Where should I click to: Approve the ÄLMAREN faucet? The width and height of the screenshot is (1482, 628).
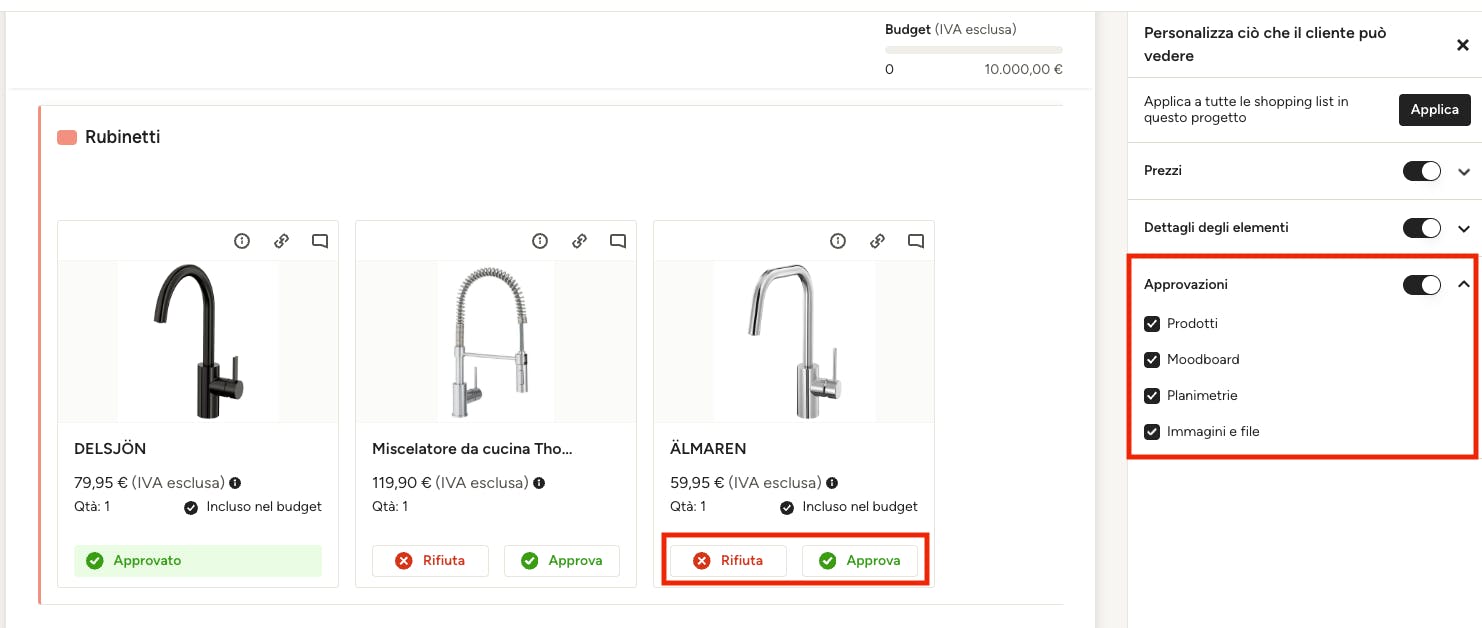pos(861,561)
